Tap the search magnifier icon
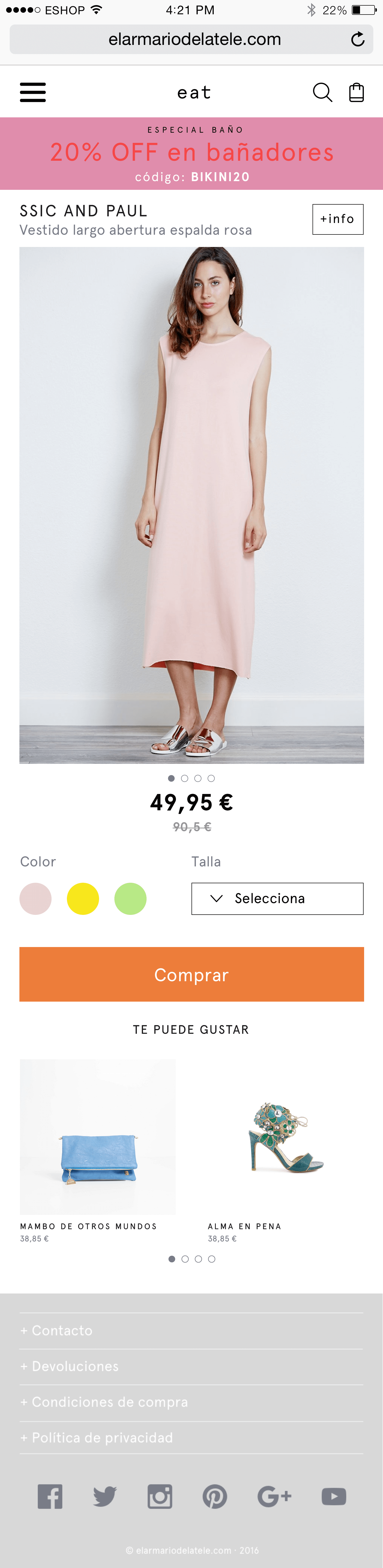The image size is (383, 1568). (322, 93)
